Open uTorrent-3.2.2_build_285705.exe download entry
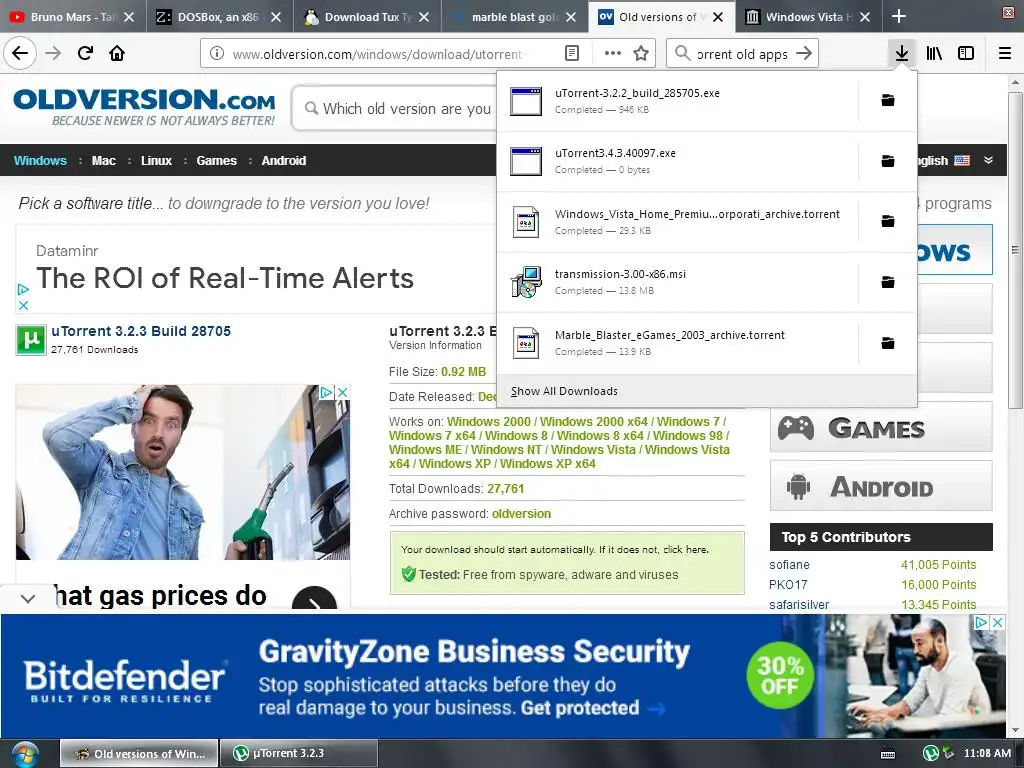This screenshot has width=1024, height=768. 677,101
